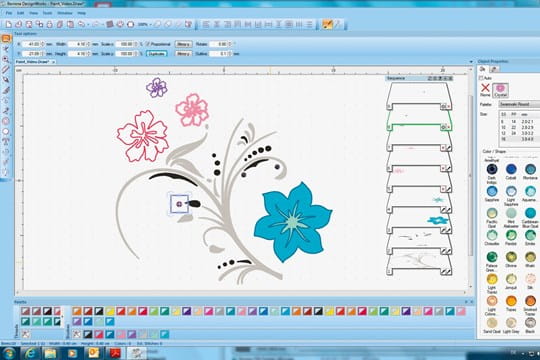Pick the Cobalt crystal color swatch
Viewport: 540px width, 360px height.
(511, 171)
